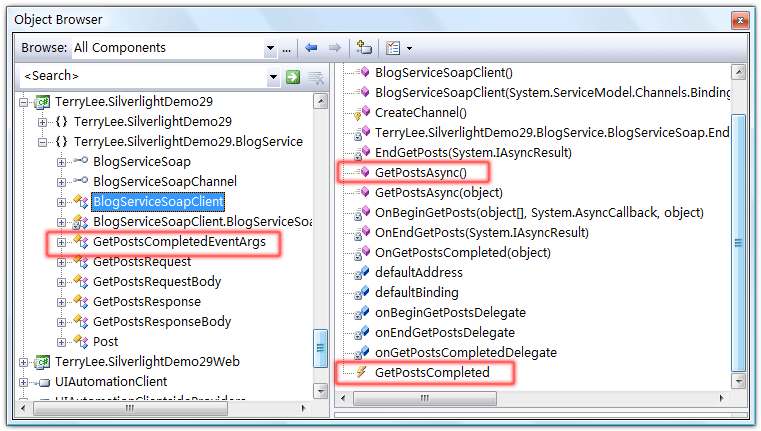Open the Browse All Components dropdown

click(270, 48)
